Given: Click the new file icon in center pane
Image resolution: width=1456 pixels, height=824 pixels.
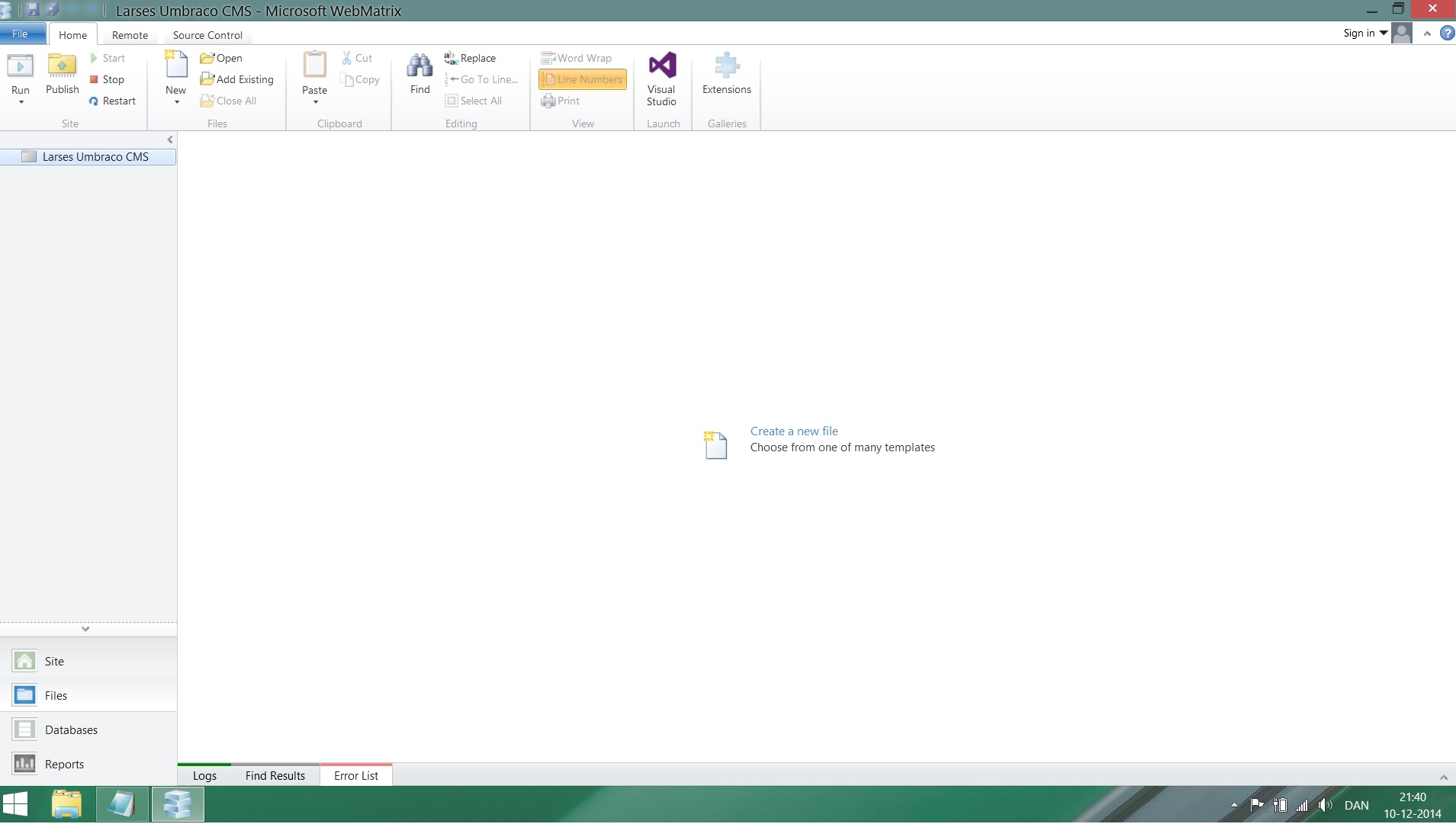Looking at the screenshot, I should [x=715, y=445].
